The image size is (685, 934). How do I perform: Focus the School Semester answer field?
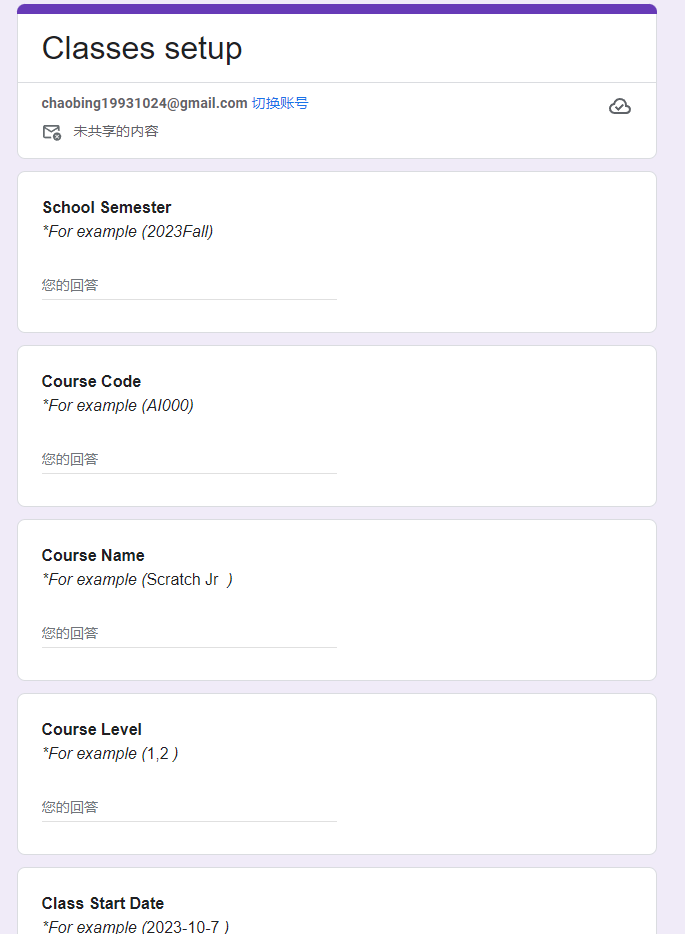[189, 286]
